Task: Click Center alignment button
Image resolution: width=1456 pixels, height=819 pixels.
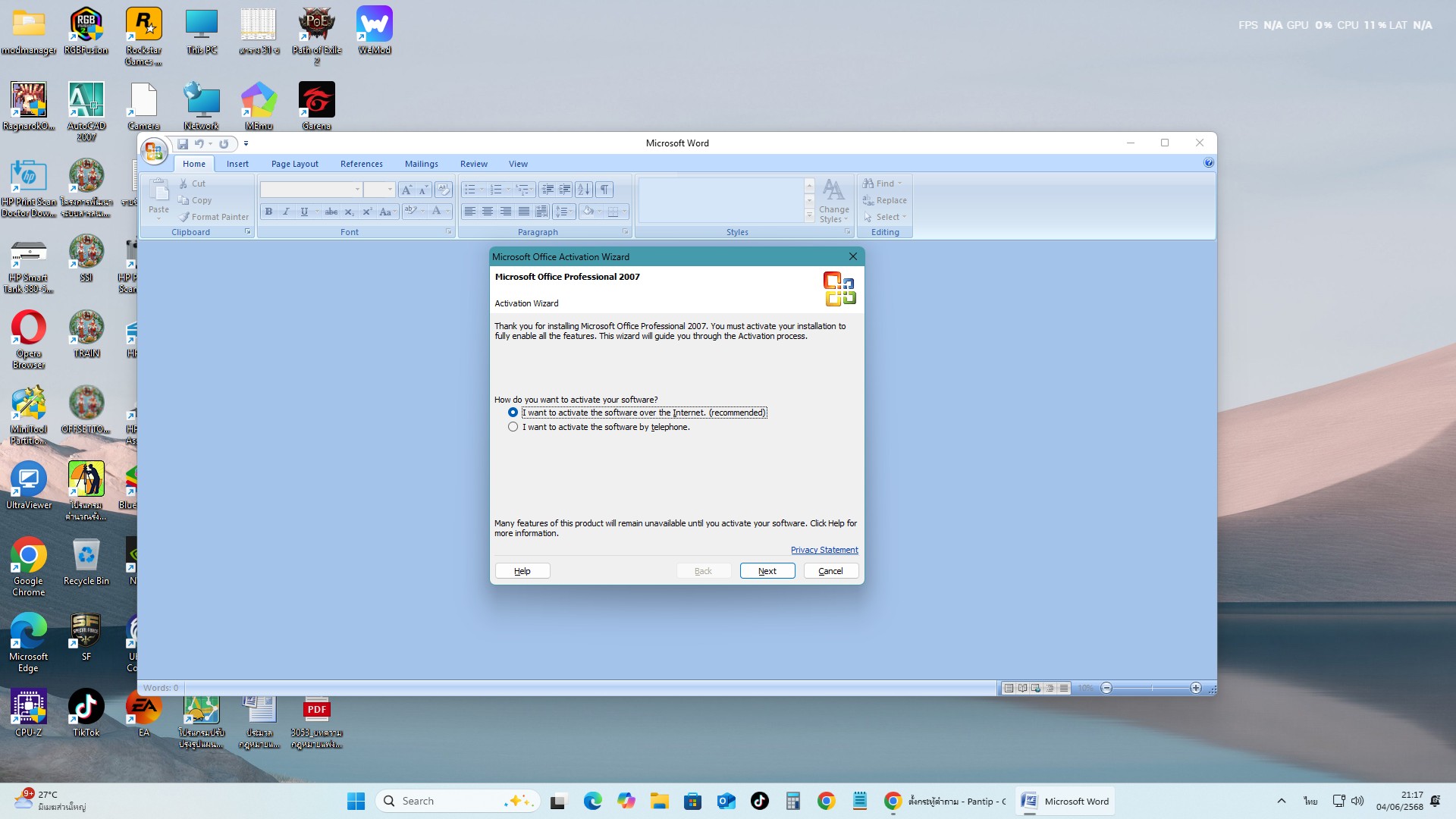Action: click(x=488, y=212)
